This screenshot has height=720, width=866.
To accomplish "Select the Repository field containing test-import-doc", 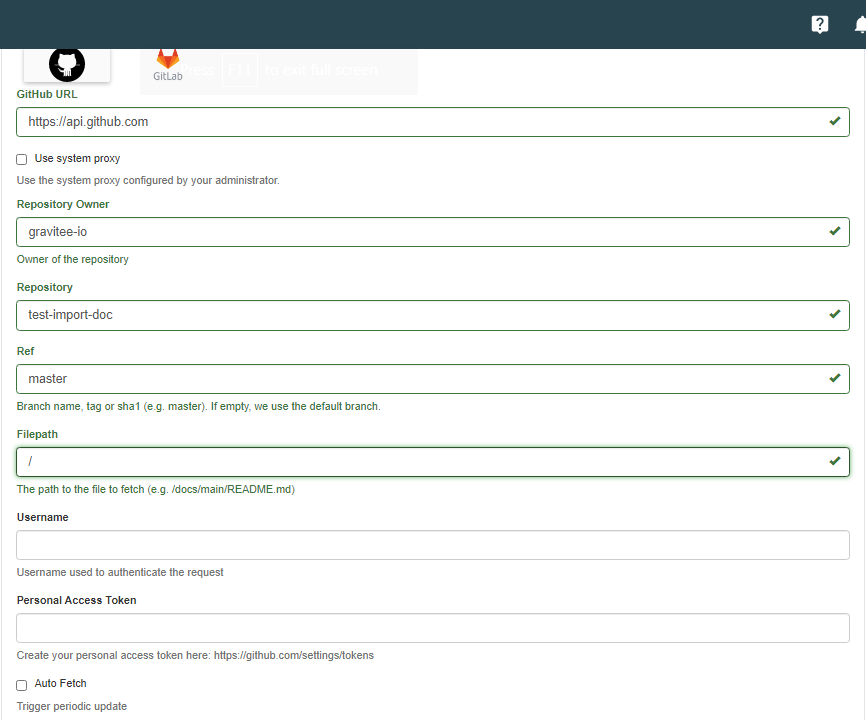I will 420,315.
